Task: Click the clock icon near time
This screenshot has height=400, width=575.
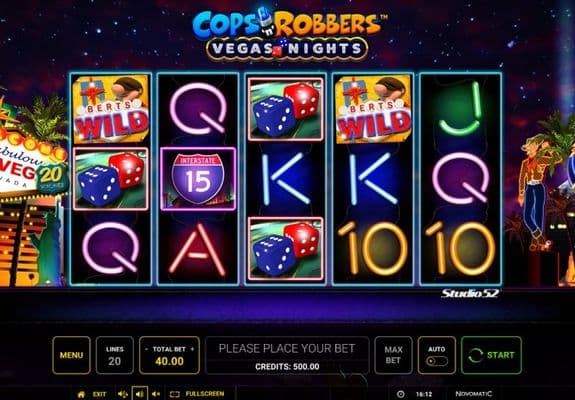Action: (400, 394)
